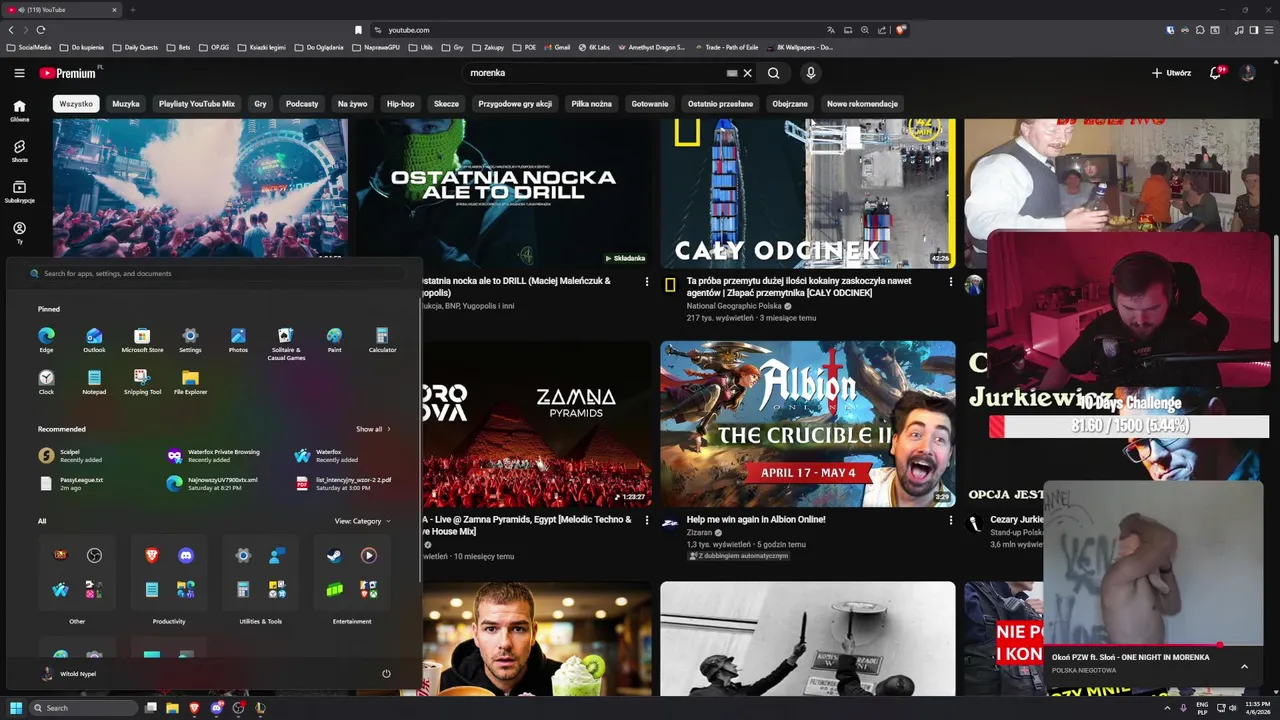This screenshot has height=720, width=1280.
Task: Select the Podcasty filter chip
Action: click(302, 104)
